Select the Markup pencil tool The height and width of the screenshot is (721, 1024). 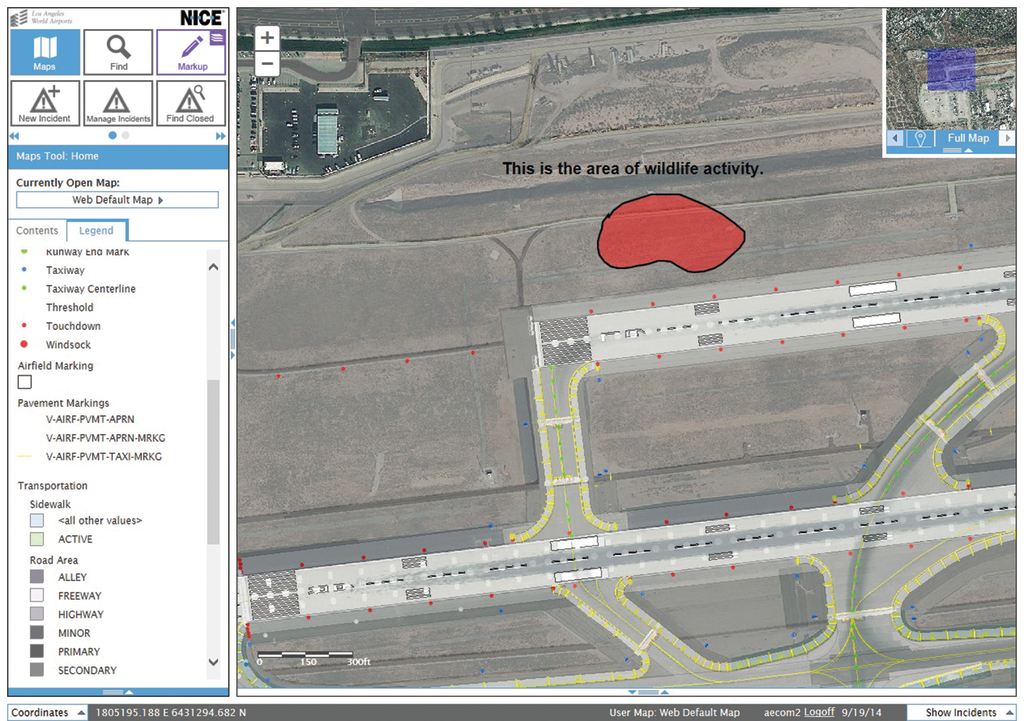[191, 52]
